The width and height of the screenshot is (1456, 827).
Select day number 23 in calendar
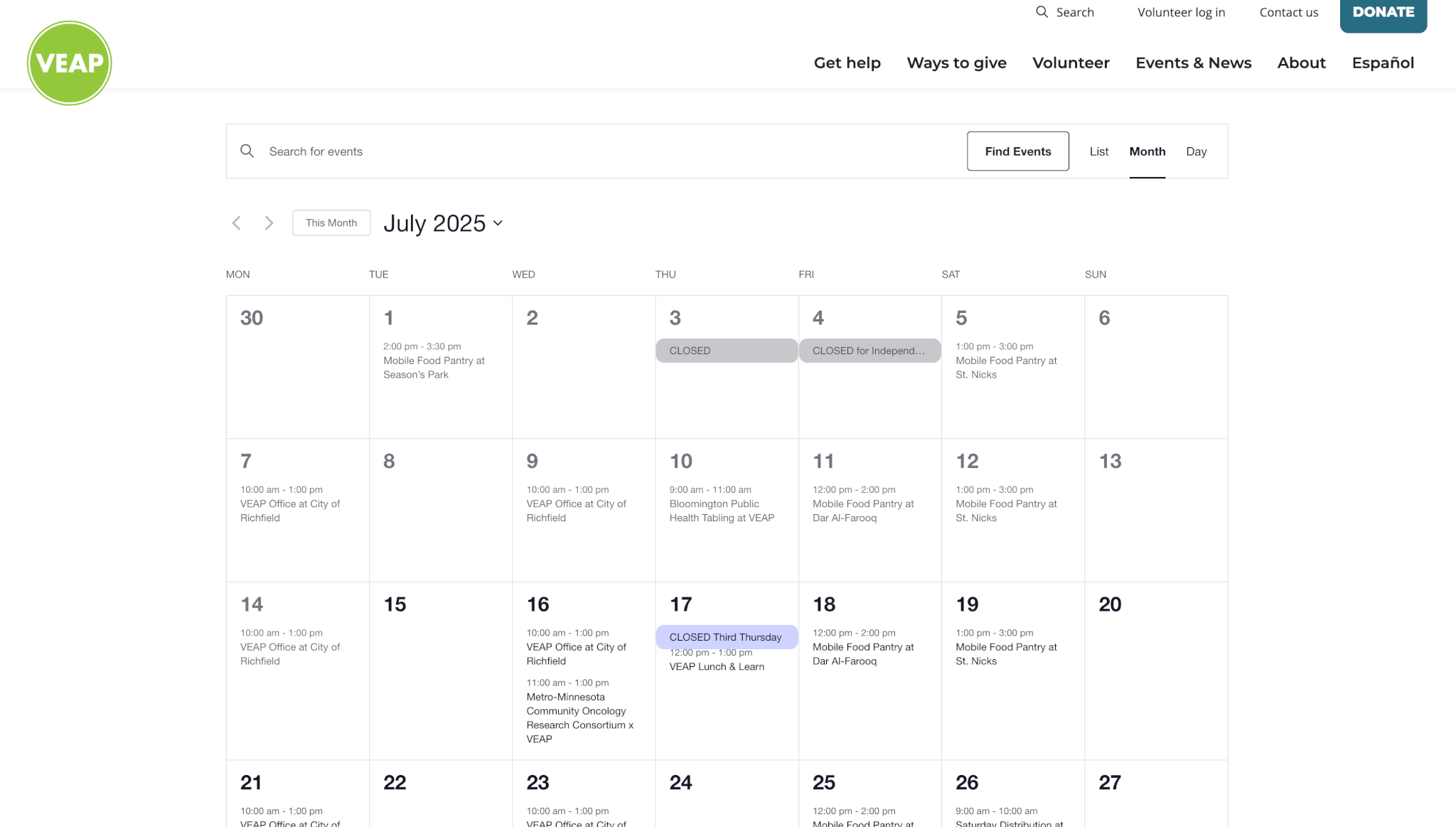point(537,783)
